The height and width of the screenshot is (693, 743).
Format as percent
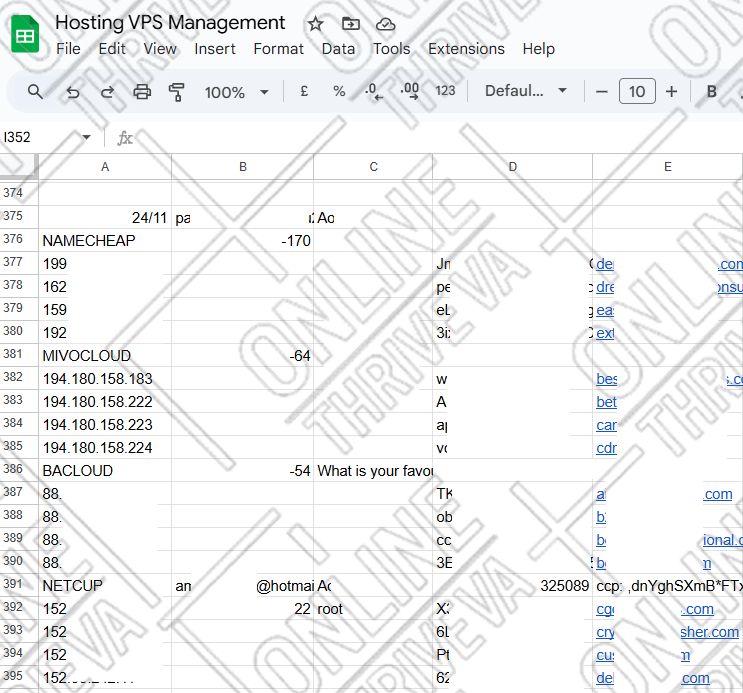tap(339, 91)
